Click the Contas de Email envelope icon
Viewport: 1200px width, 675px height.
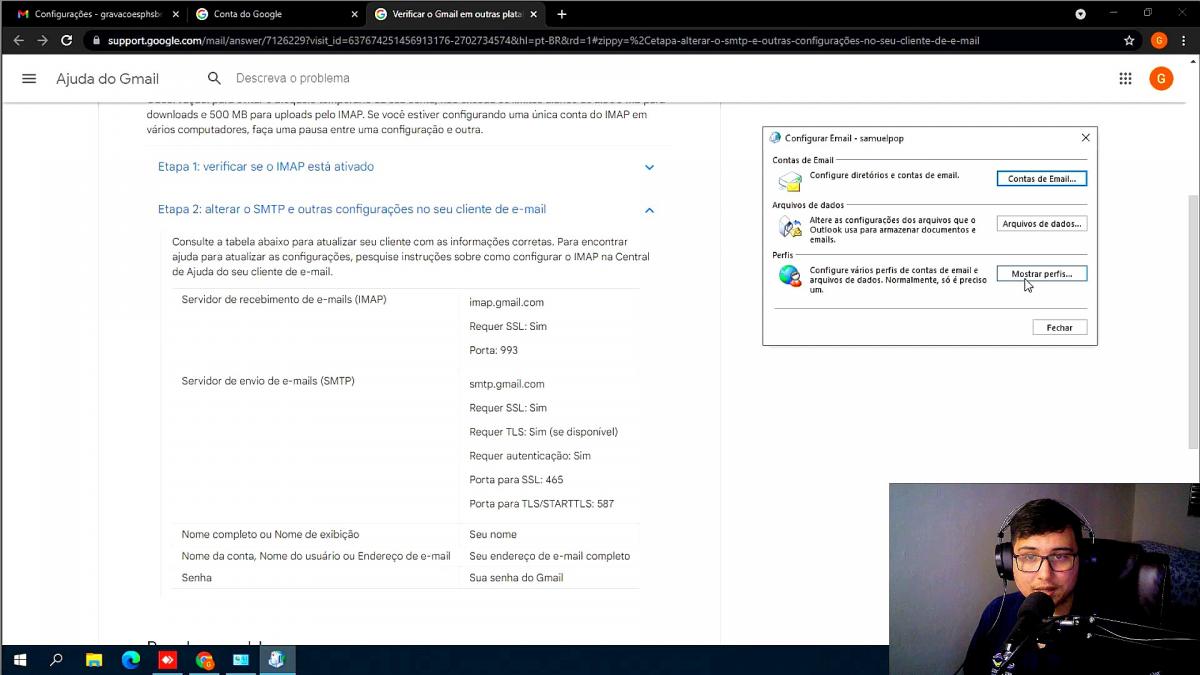click(790, 181)
